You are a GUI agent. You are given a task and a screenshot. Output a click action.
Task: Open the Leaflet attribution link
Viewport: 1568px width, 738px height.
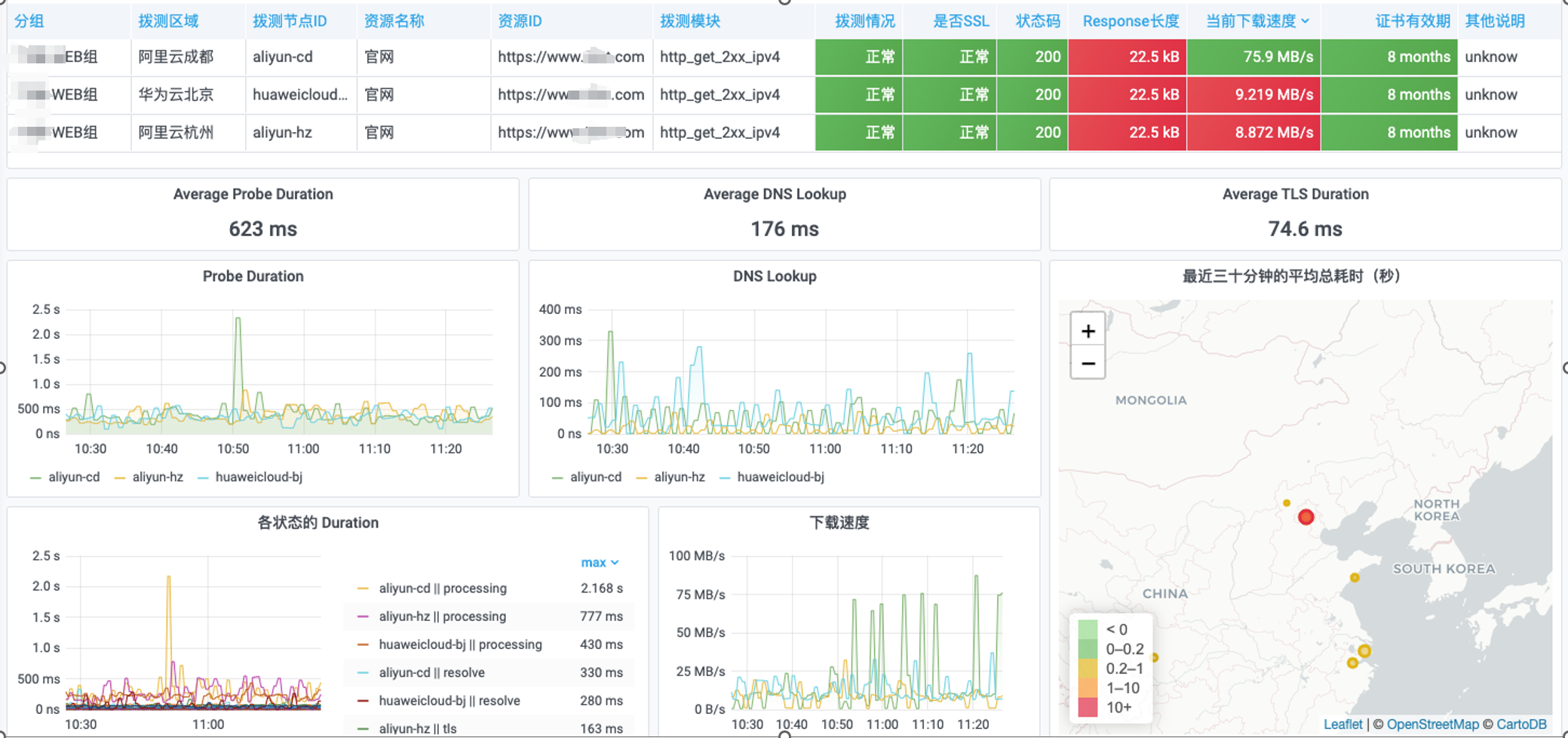[1342, 724]
